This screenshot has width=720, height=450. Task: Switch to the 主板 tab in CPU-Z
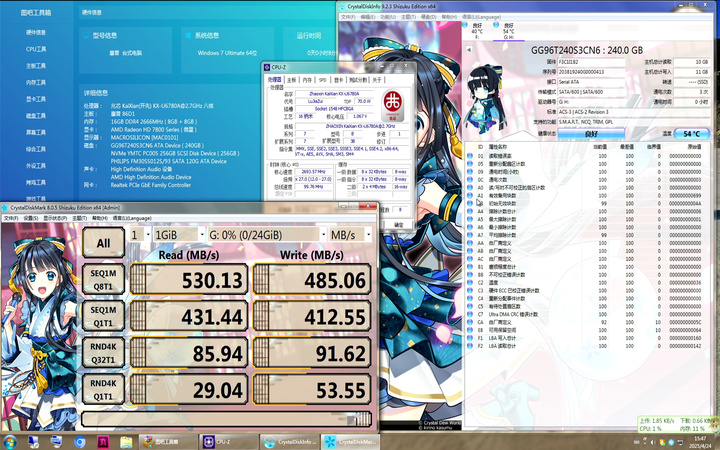click(292, 80)
